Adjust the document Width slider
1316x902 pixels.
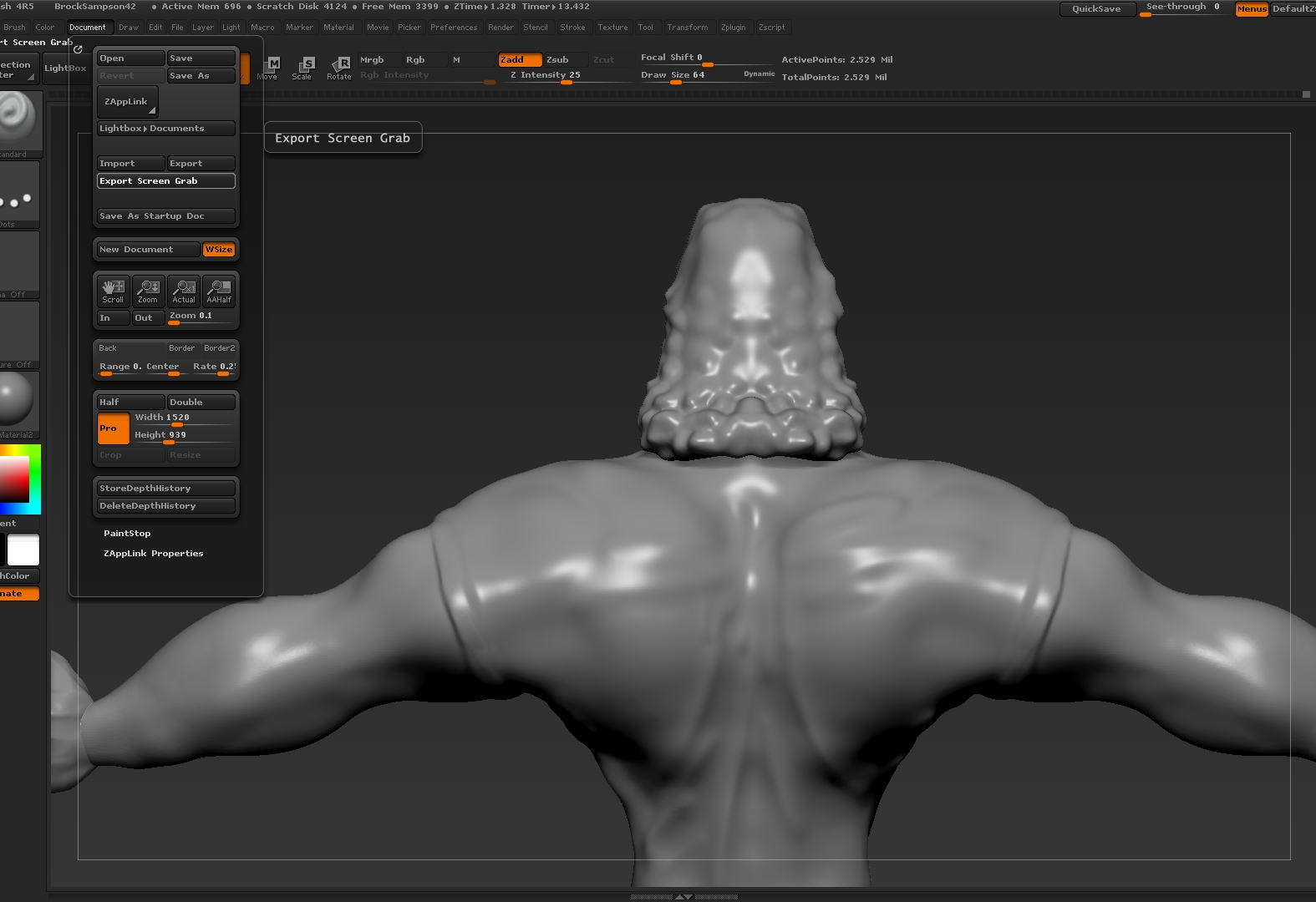[183, 419]
